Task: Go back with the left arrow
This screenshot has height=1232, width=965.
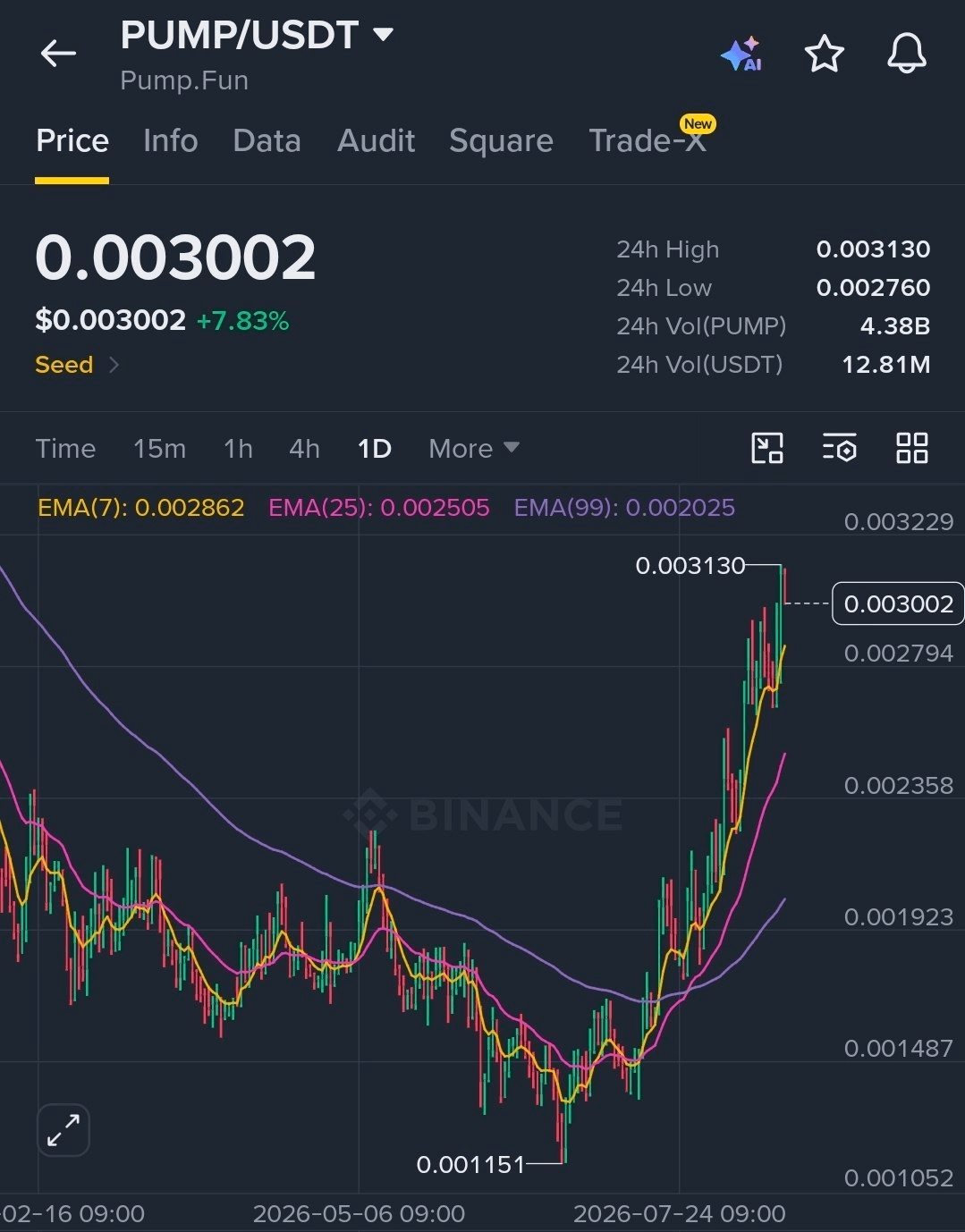Action: coord(58,54)
